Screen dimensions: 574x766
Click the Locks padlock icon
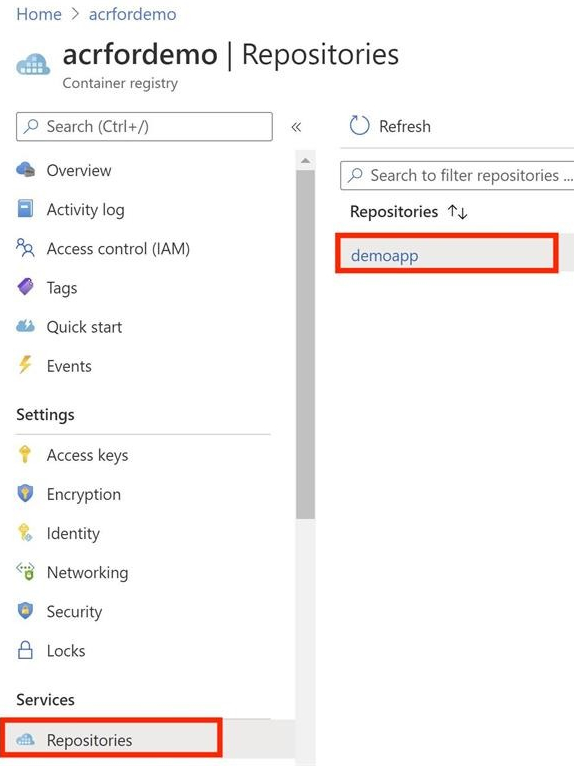[25, 650]
